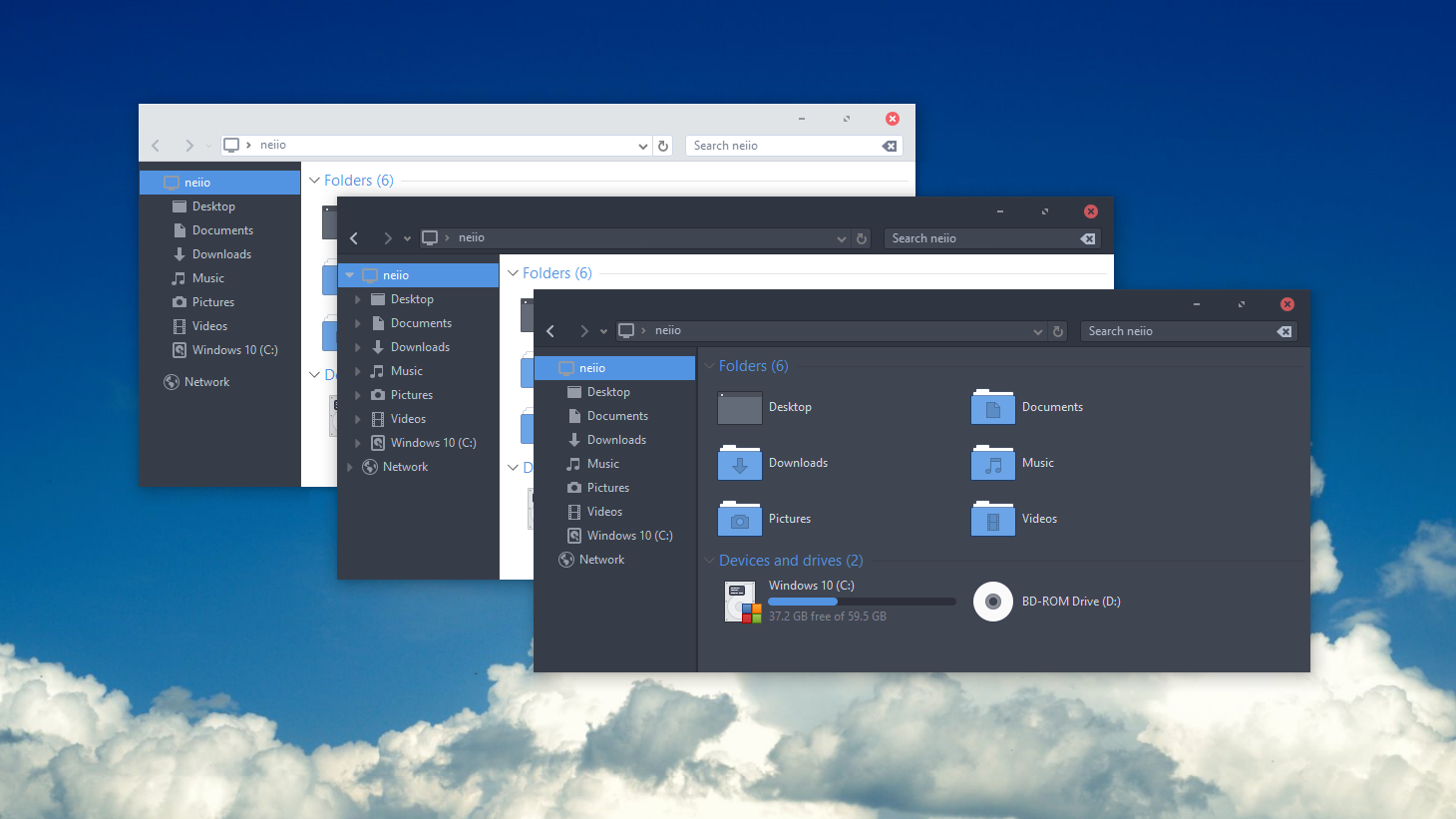
Task: Refresh the front dark Explorer window
Action: pyautogui.click(x=1058, y=331)
